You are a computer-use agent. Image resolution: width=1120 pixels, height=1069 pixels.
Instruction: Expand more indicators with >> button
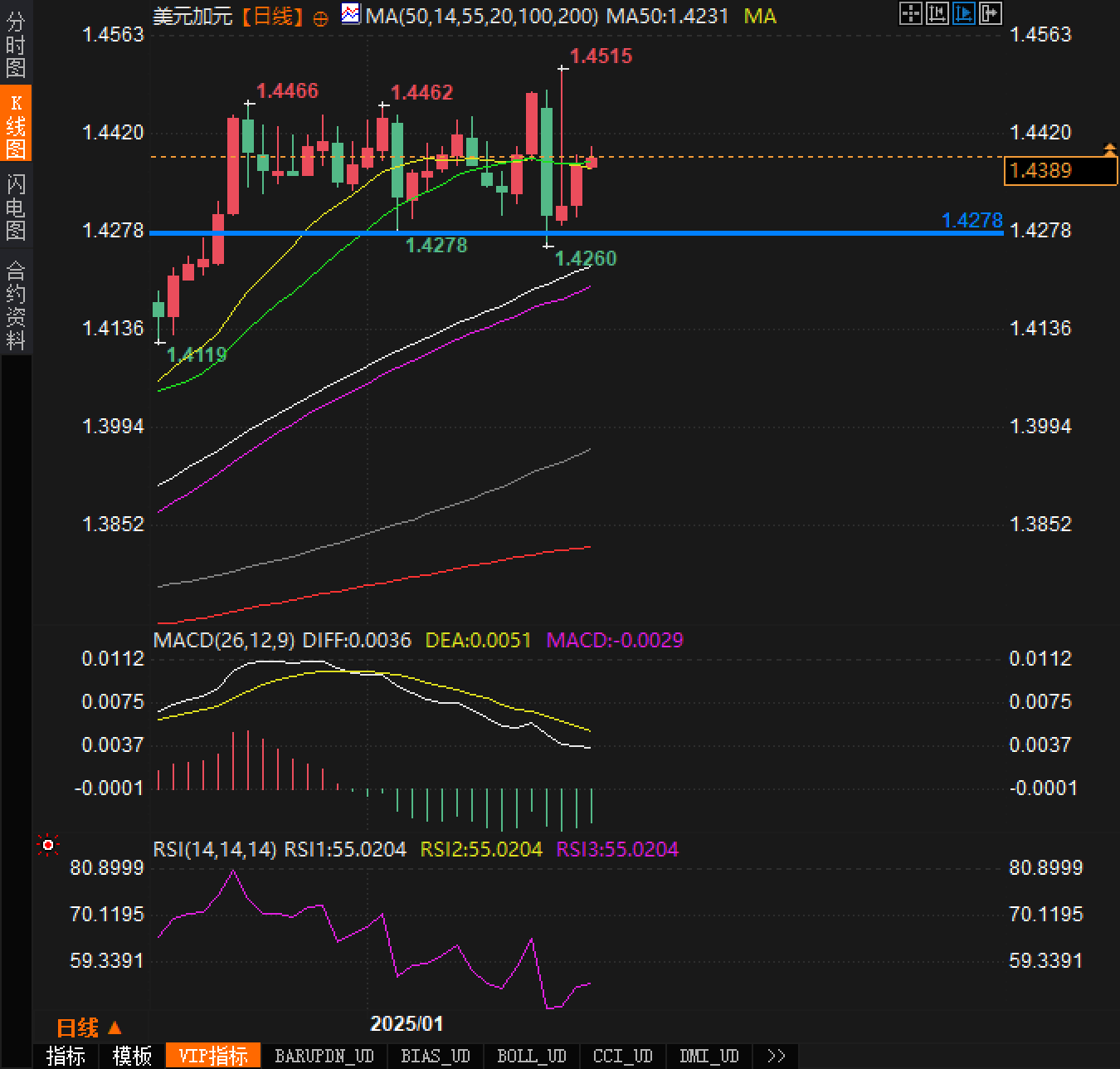pos(777,1056)
